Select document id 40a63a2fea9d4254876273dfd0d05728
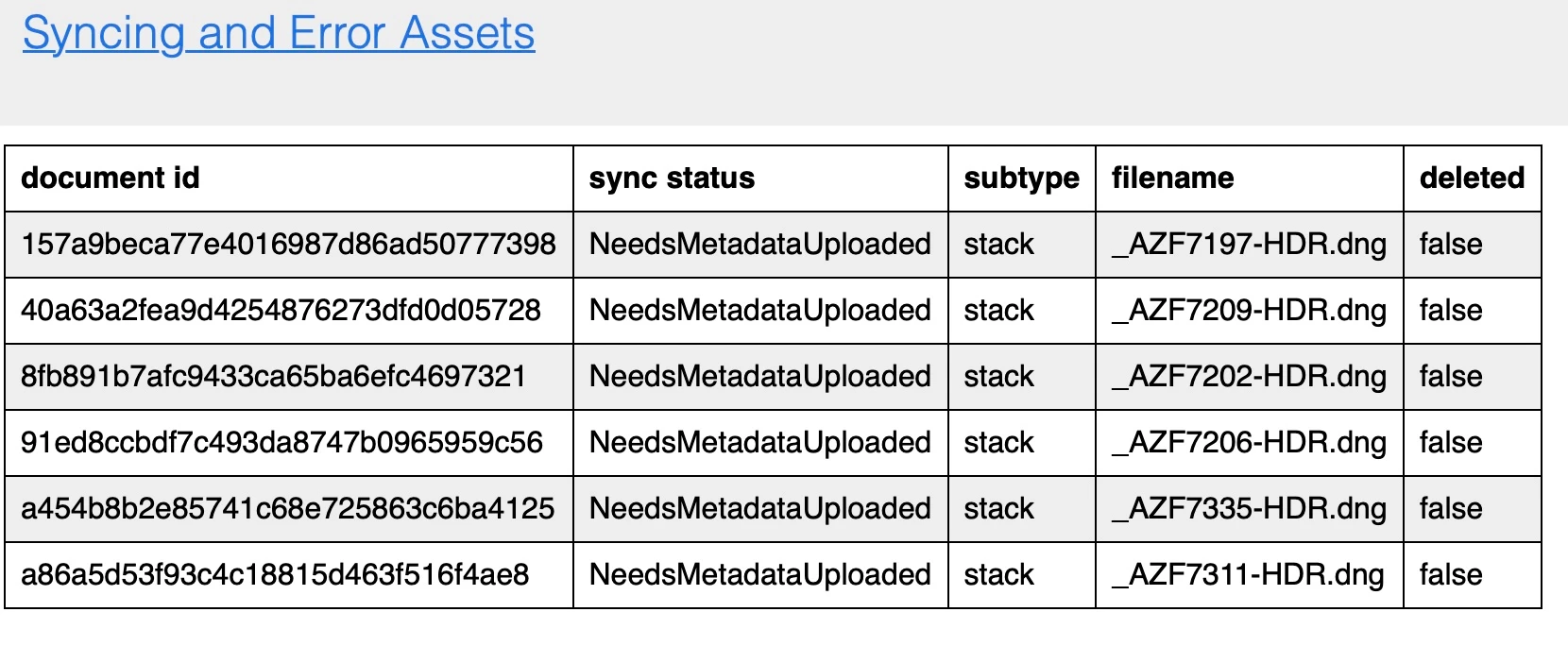Screen dimensions: 1568x646 [281, 311]
